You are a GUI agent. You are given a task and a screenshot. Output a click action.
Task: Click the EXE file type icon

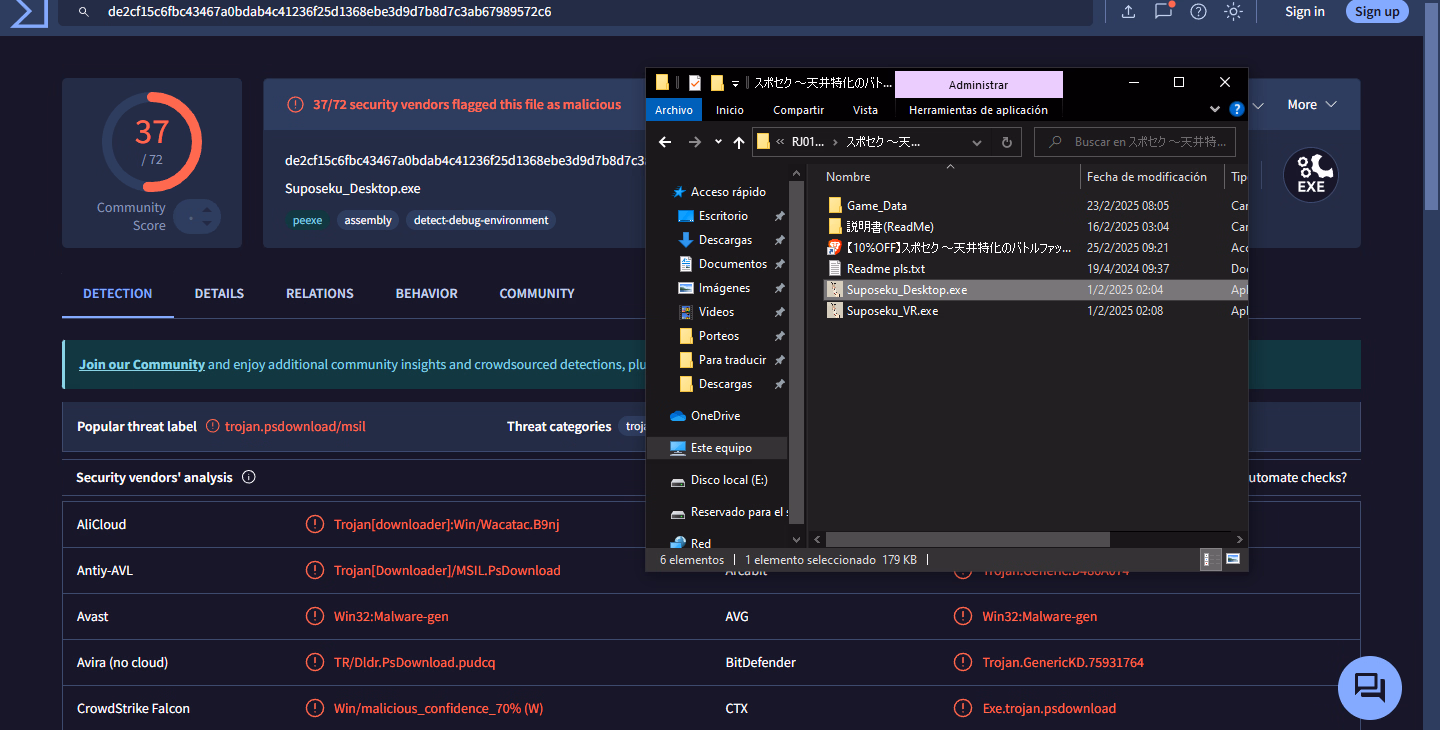[1310, 176]
